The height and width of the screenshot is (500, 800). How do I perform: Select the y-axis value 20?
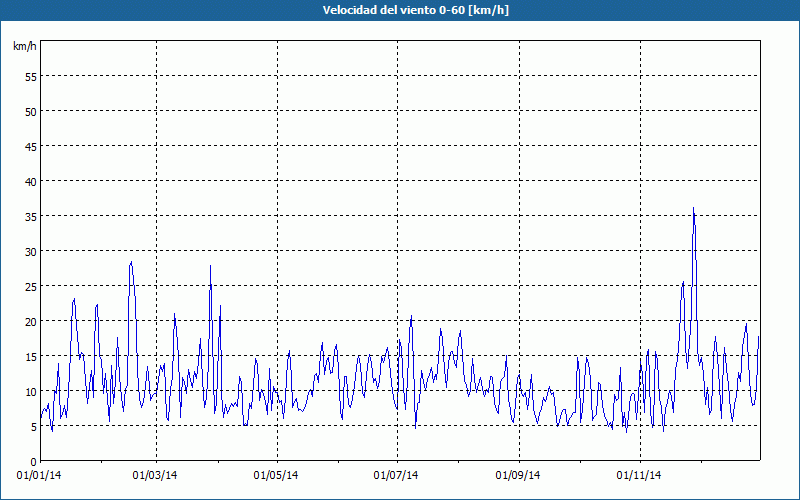point(31,321)
